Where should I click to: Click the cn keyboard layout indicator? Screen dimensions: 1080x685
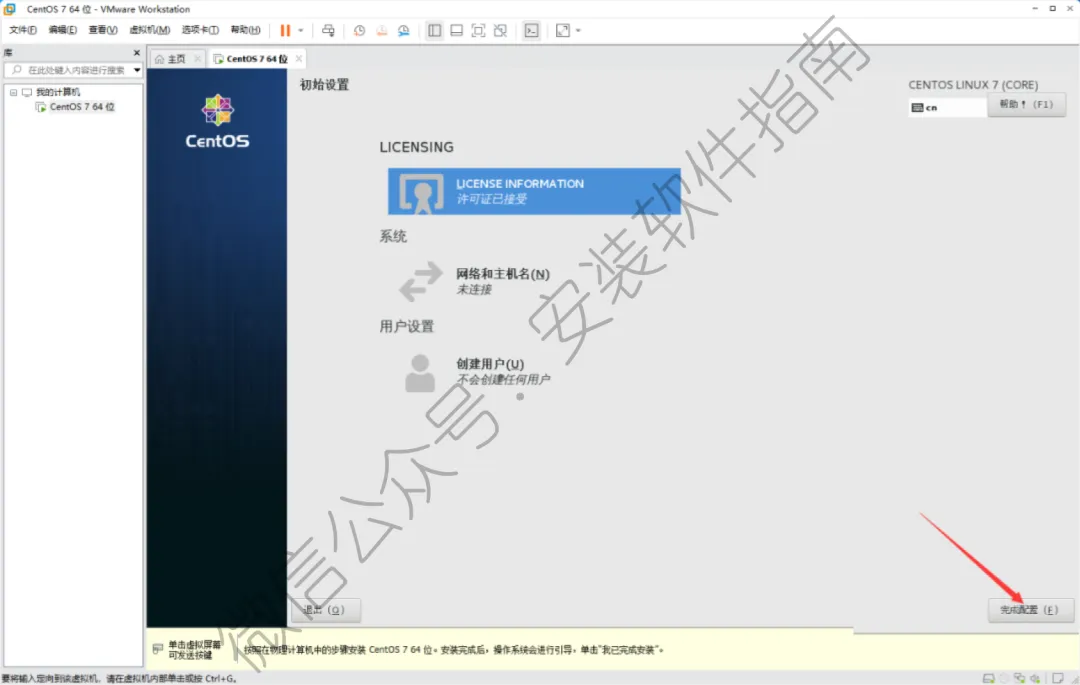click(x=948, y=107)
